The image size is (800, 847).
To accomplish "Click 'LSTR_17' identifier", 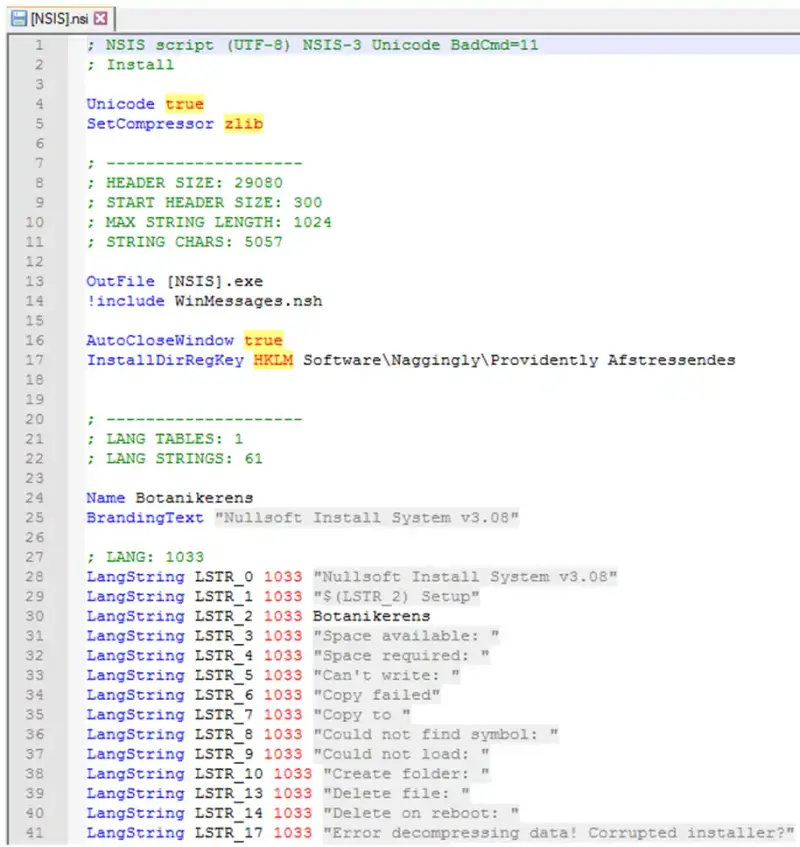I will [x=228, y=833].
